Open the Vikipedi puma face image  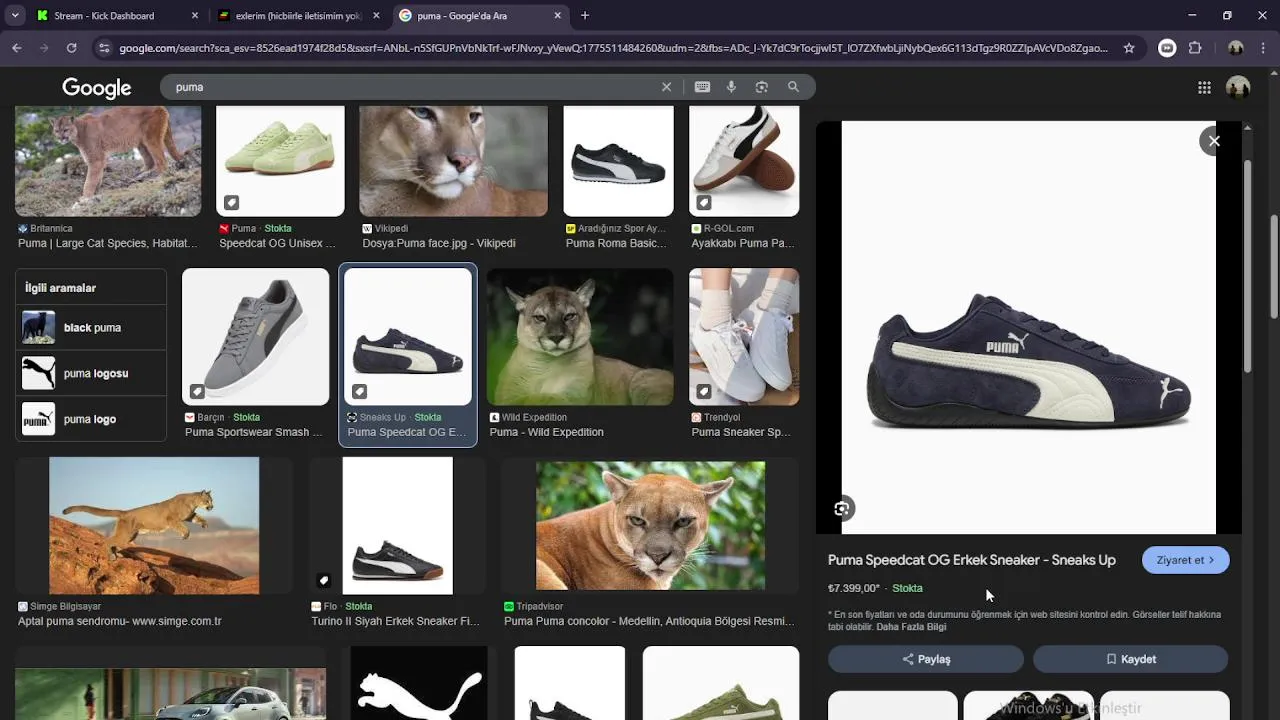[x=453, y=161]
